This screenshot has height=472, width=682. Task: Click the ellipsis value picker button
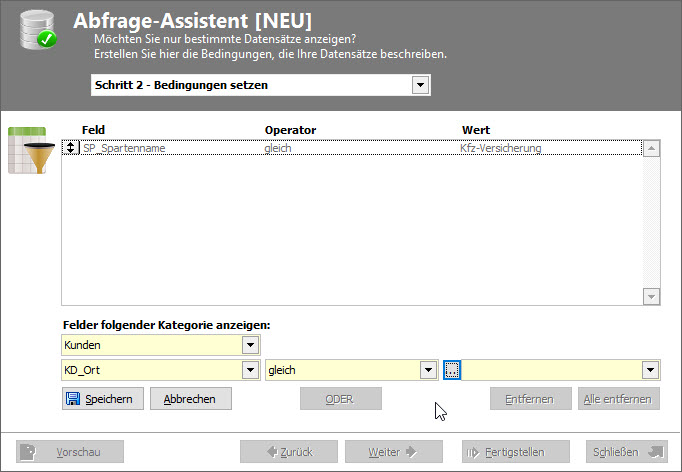(x=452, y=371)
